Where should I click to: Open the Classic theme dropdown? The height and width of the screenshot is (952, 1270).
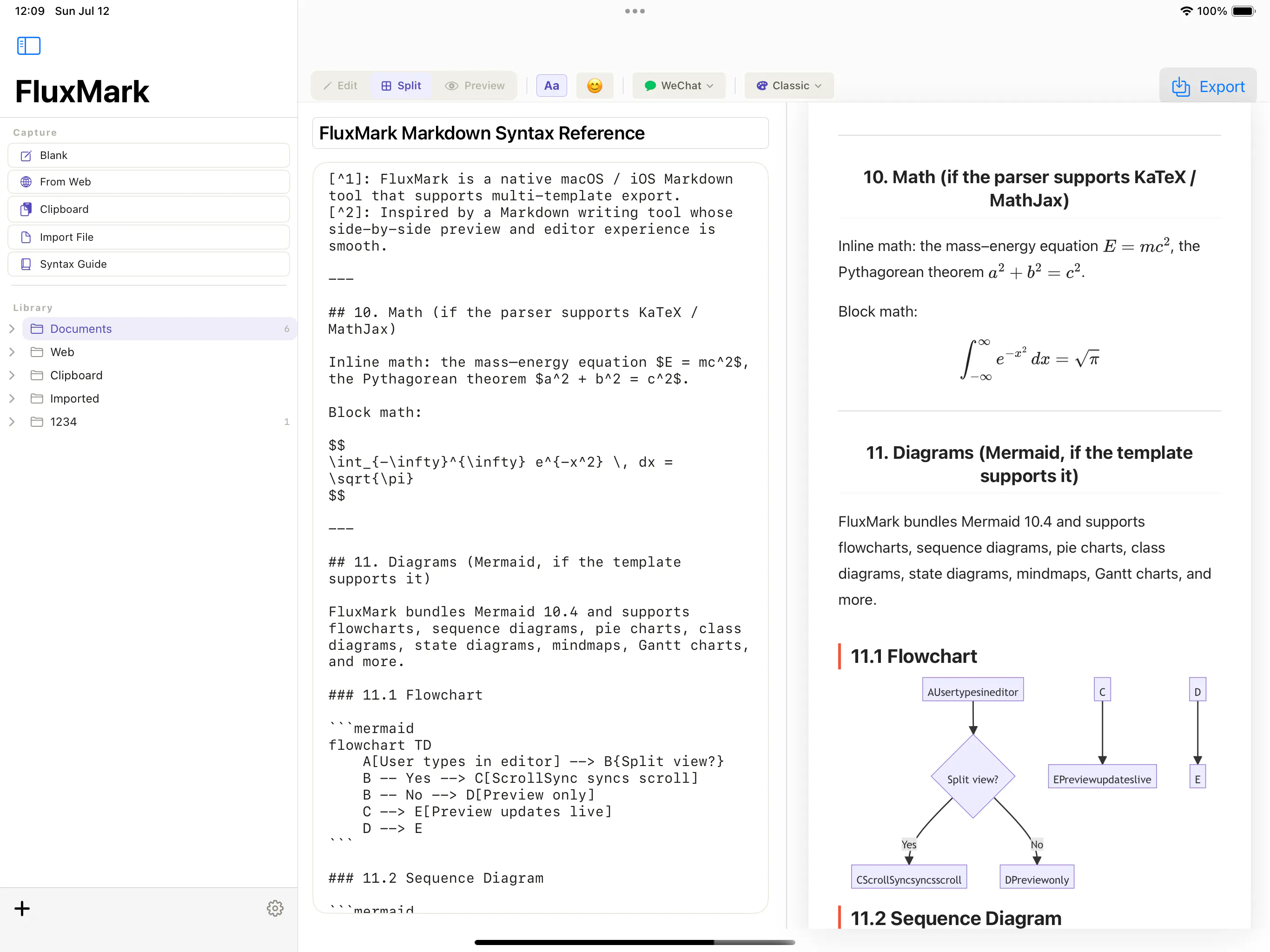click(x=789, y=86)
